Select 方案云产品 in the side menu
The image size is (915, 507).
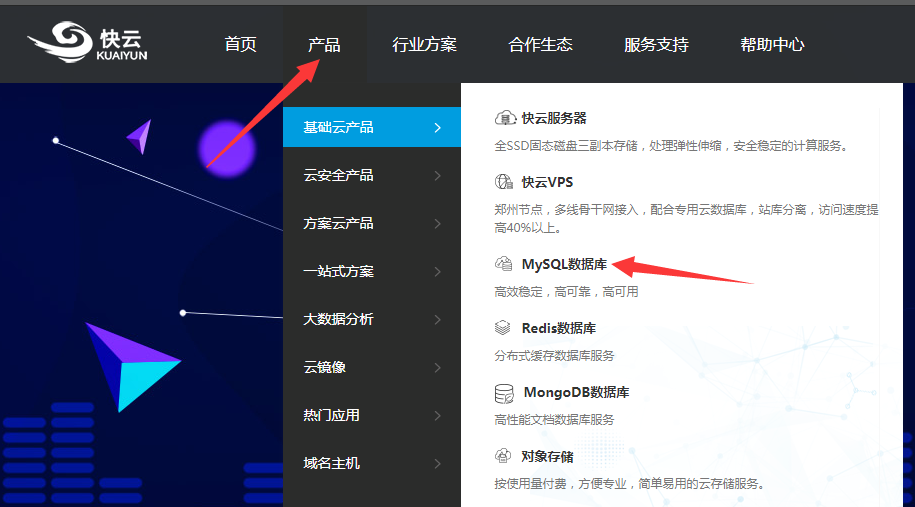pyautogui.click(x=338, y=223)
